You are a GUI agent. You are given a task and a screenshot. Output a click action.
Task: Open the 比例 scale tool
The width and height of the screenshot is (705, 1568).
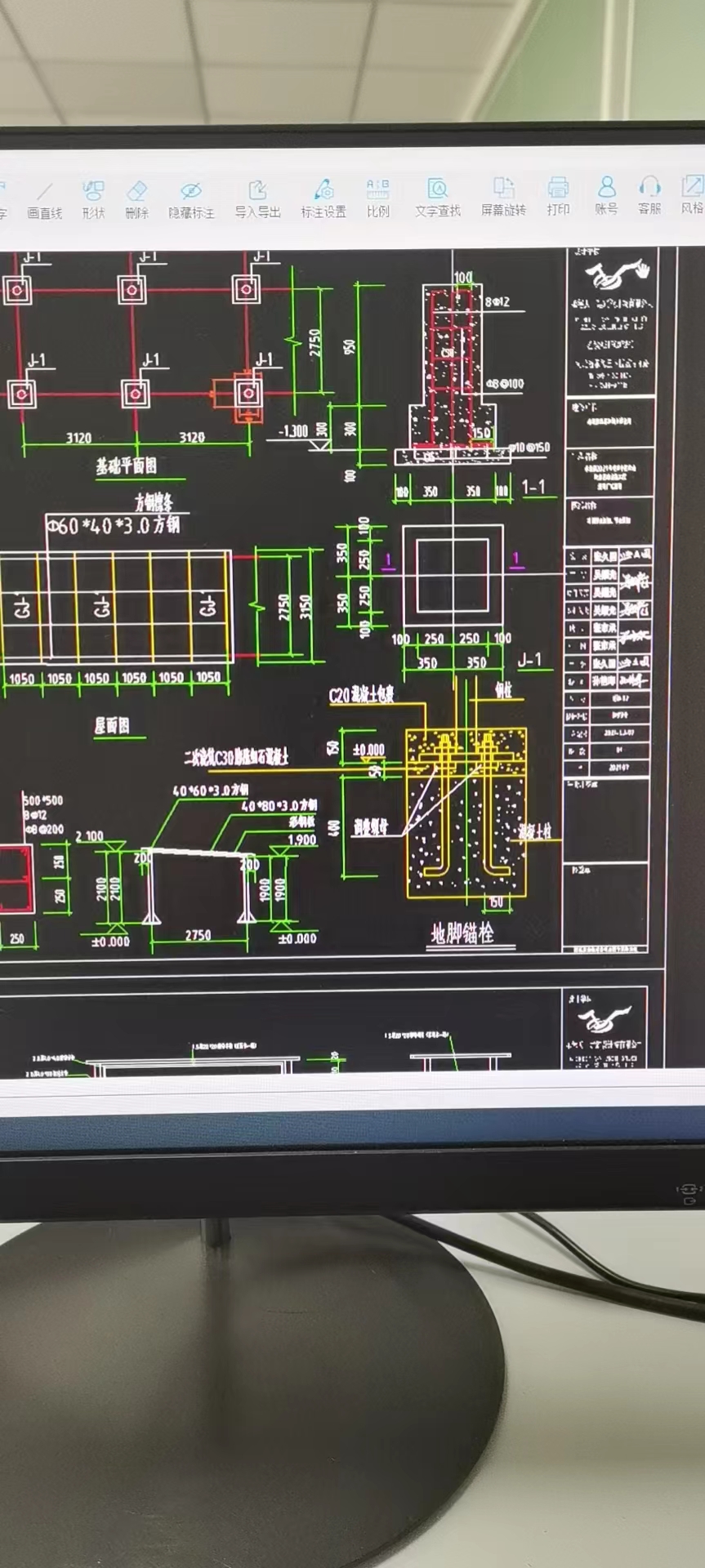pos(377,198)
